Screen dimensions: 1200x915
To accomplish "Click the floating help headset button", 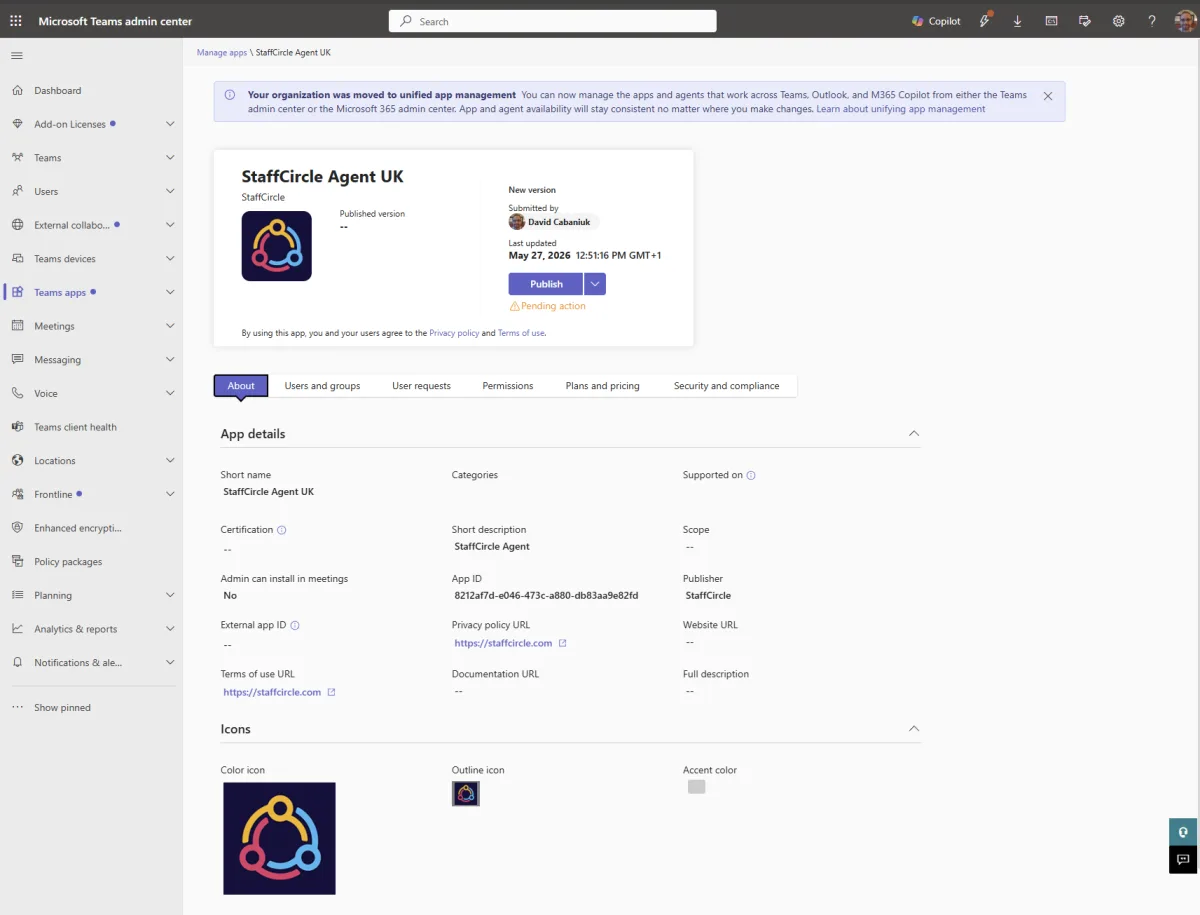I will click(x=1183, y=832).
